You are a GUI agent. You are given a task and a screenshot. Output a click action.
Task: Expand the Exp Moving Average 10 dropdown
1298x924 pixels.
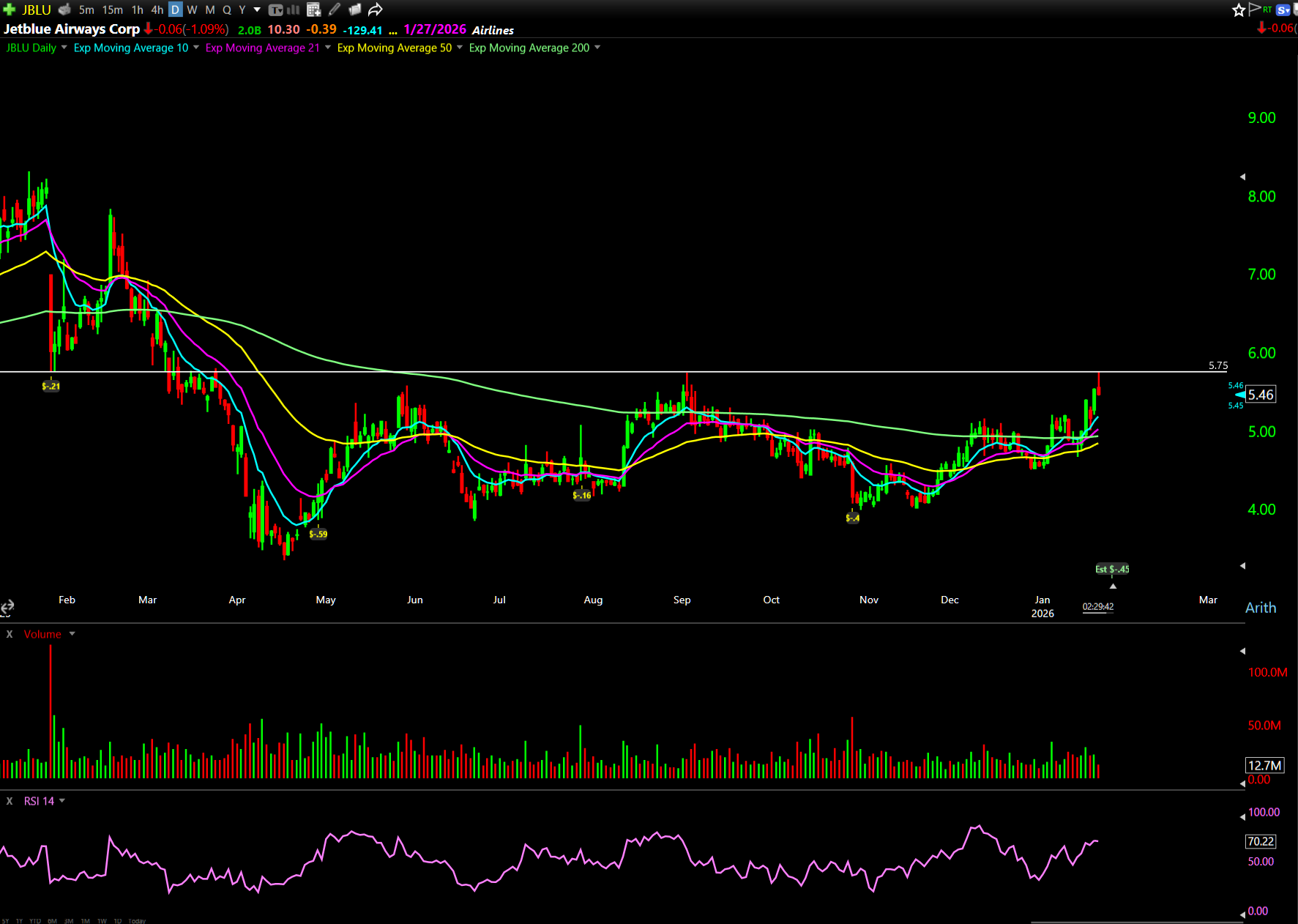(195, 48)
